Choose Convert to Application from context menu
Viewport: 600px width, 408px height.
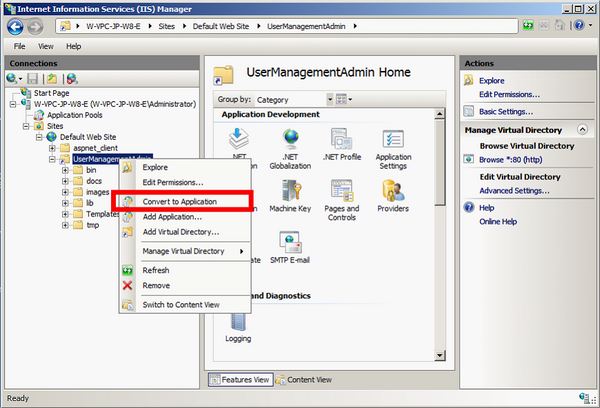pos(185,202)
